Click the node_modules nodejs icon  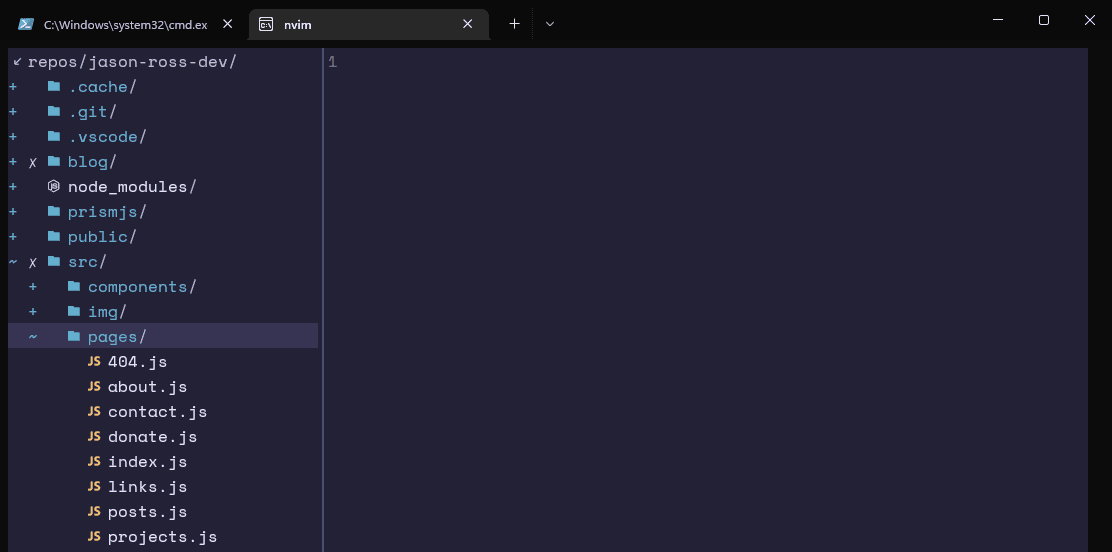point(54,187)
